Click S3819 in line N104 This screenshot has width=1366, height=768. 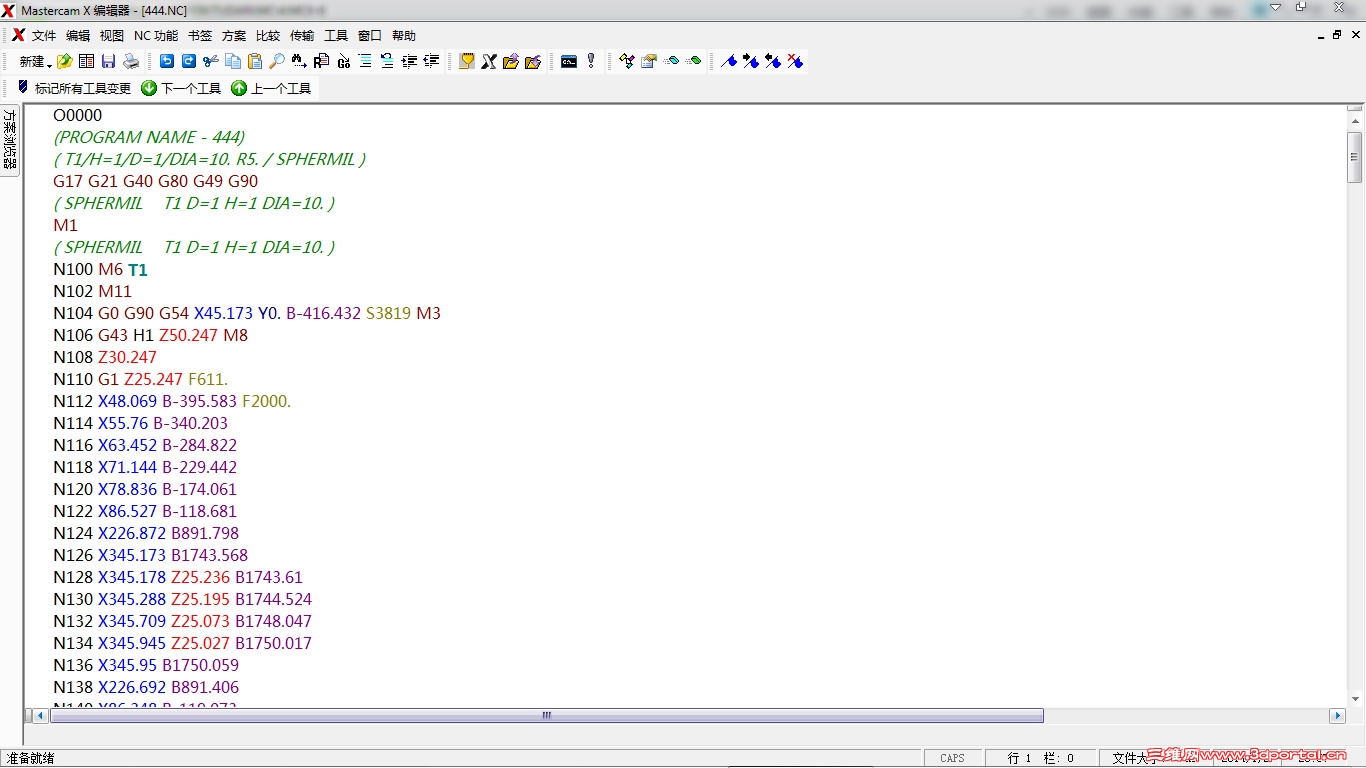388,313
